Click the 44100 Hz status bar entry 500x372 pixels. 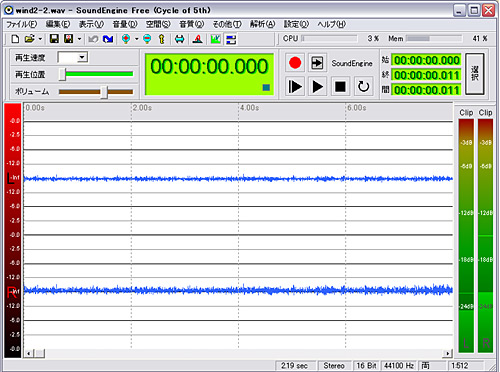click(x=399, y=366)
